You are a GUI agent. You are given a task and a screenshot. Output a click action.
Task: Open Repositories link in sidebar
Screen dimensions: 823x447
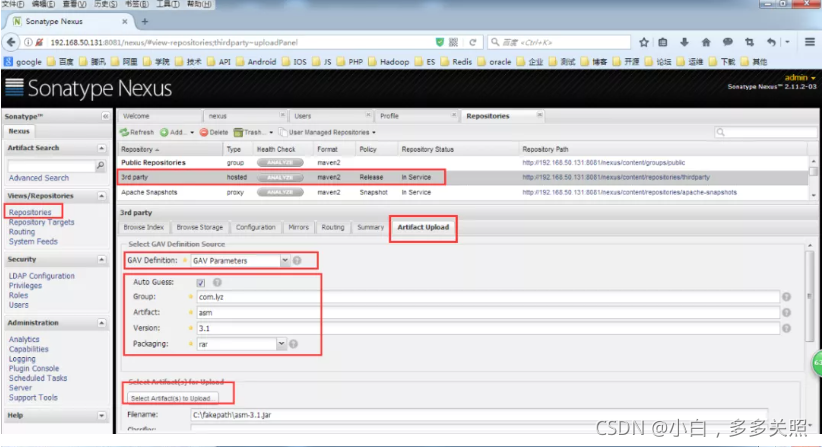tap(30, 212)
